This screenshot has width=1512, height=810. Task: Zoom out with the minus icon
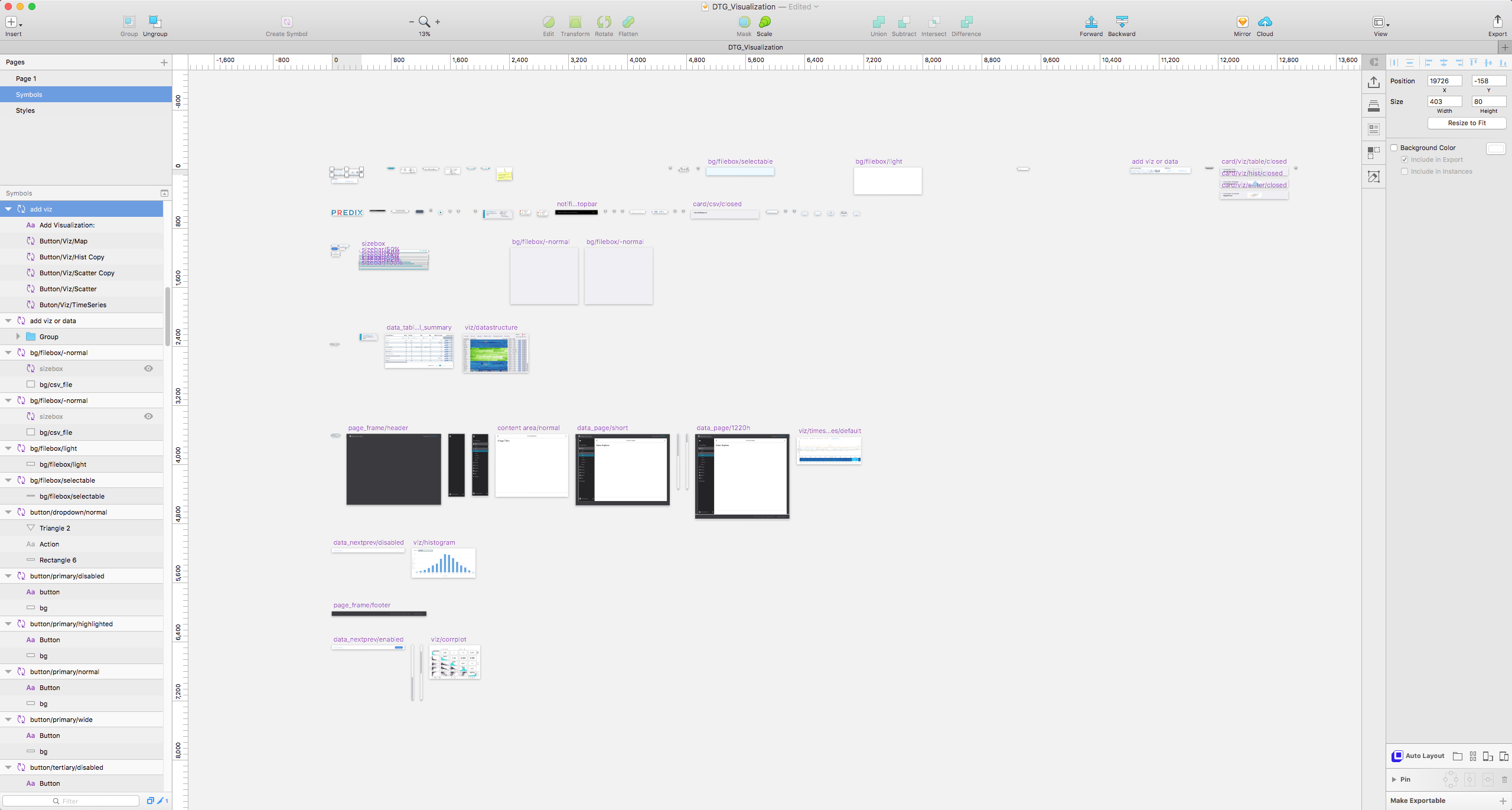point(412,22)
